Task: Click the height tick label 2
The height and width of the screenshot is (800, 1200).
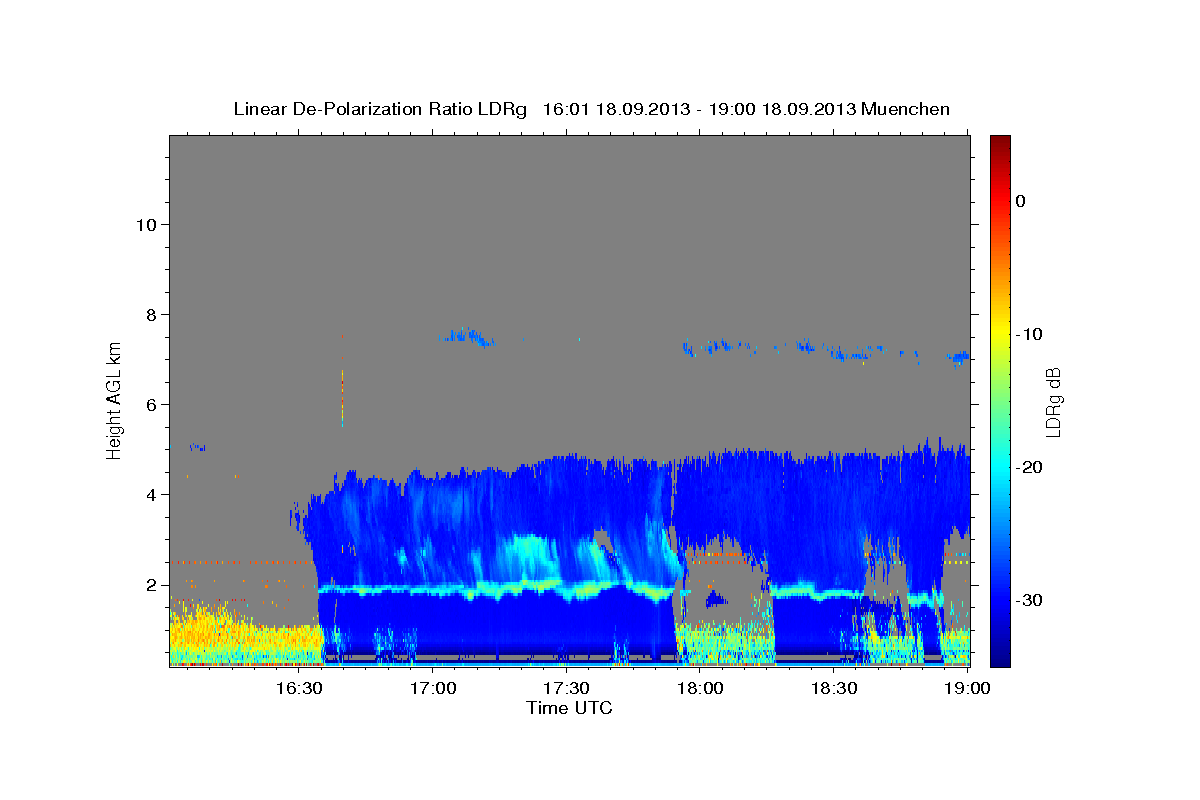Action: (x=151, y=584)
